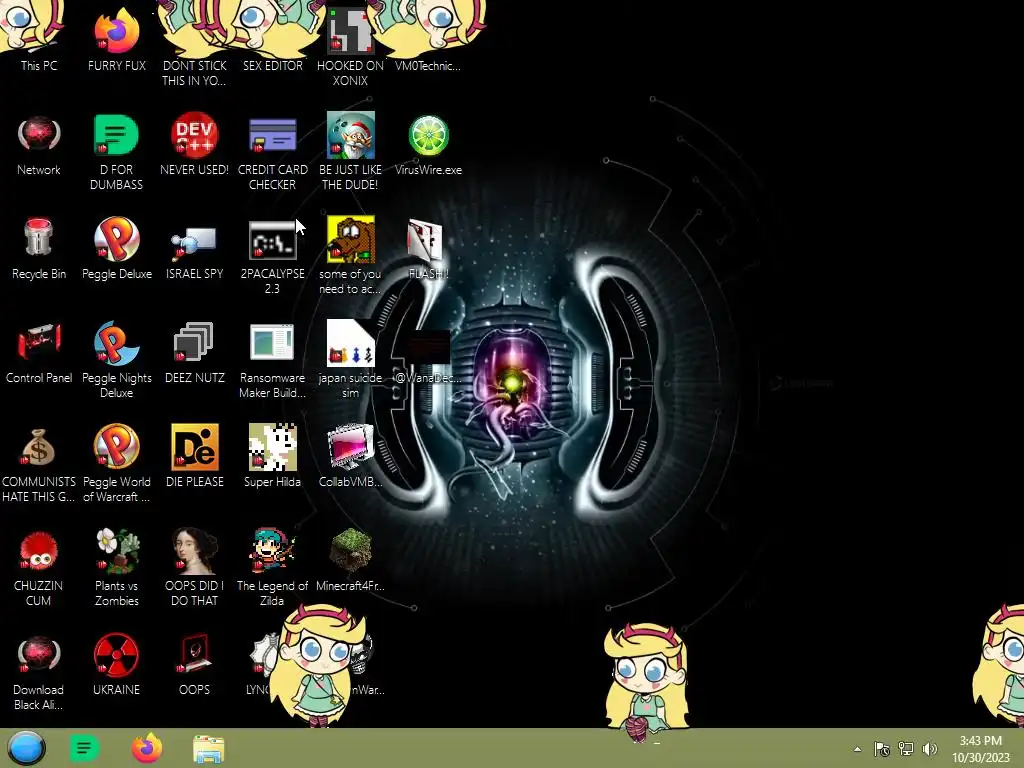The width and height of the screenshot is (1024, 768).
Task: Open the green document app in taskbar
Action: point(84,748)
